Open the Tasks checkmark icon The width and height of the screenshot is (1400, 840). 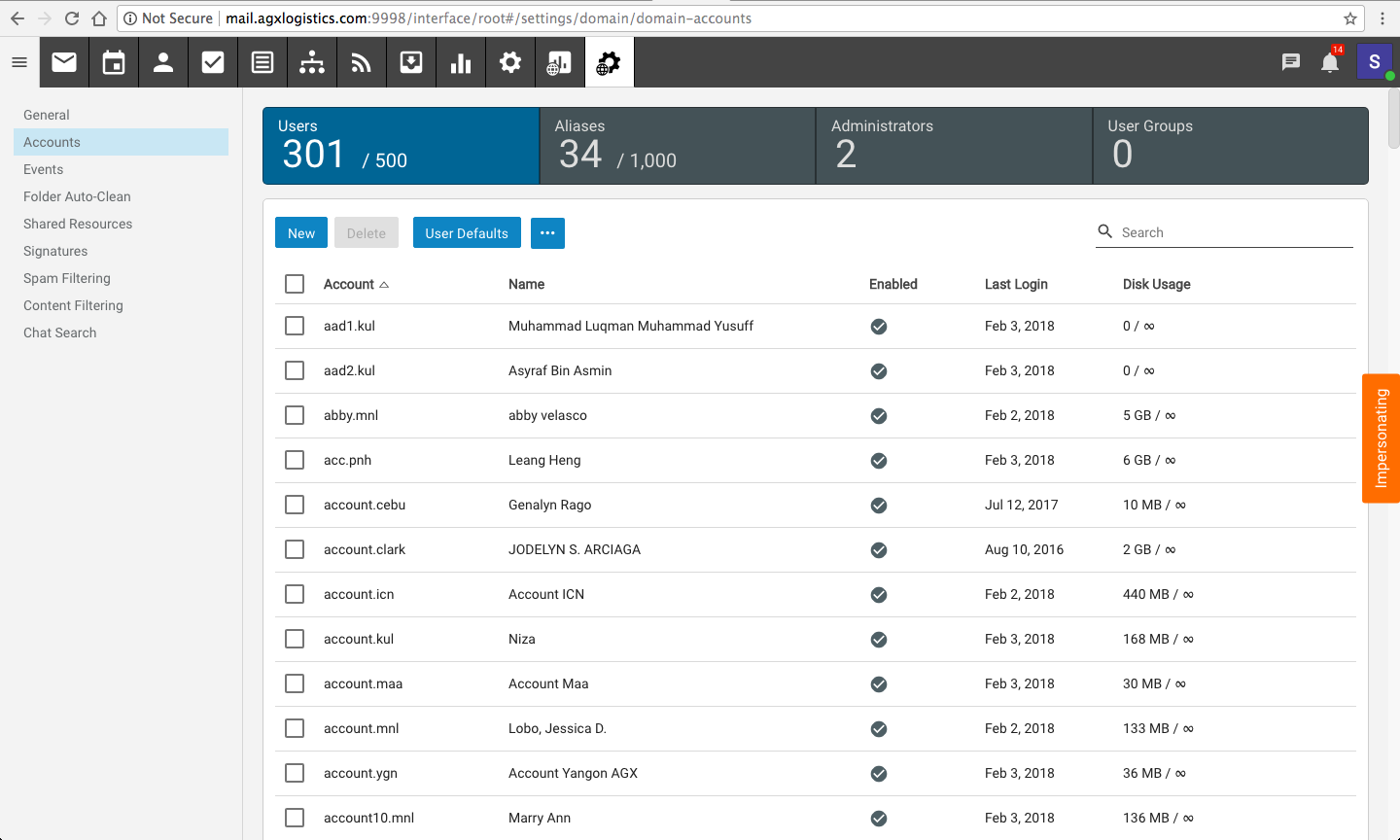click(213, 62)
